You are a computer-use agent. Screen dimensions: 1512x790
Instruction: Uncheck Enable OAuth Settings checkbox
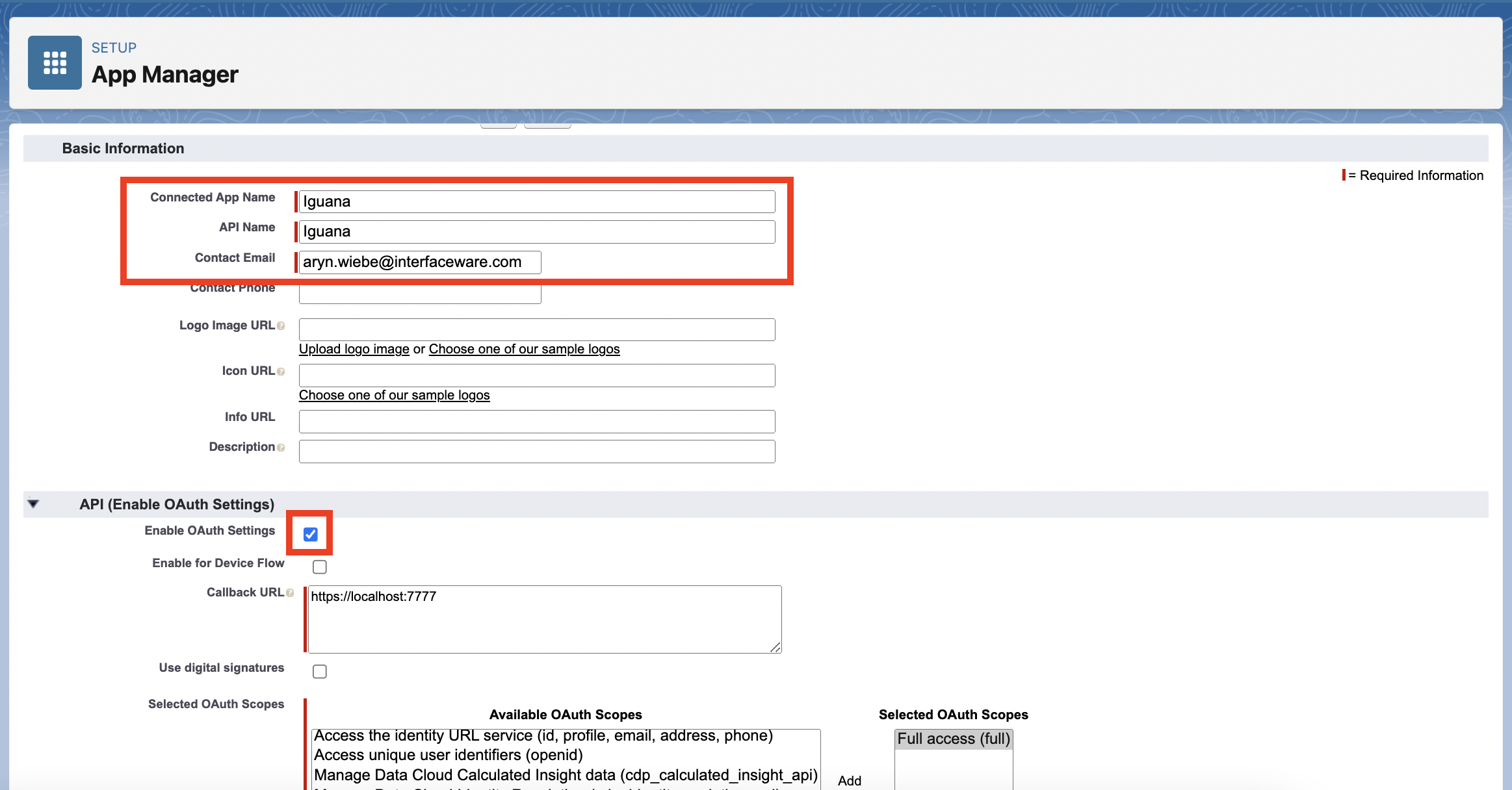311,534
